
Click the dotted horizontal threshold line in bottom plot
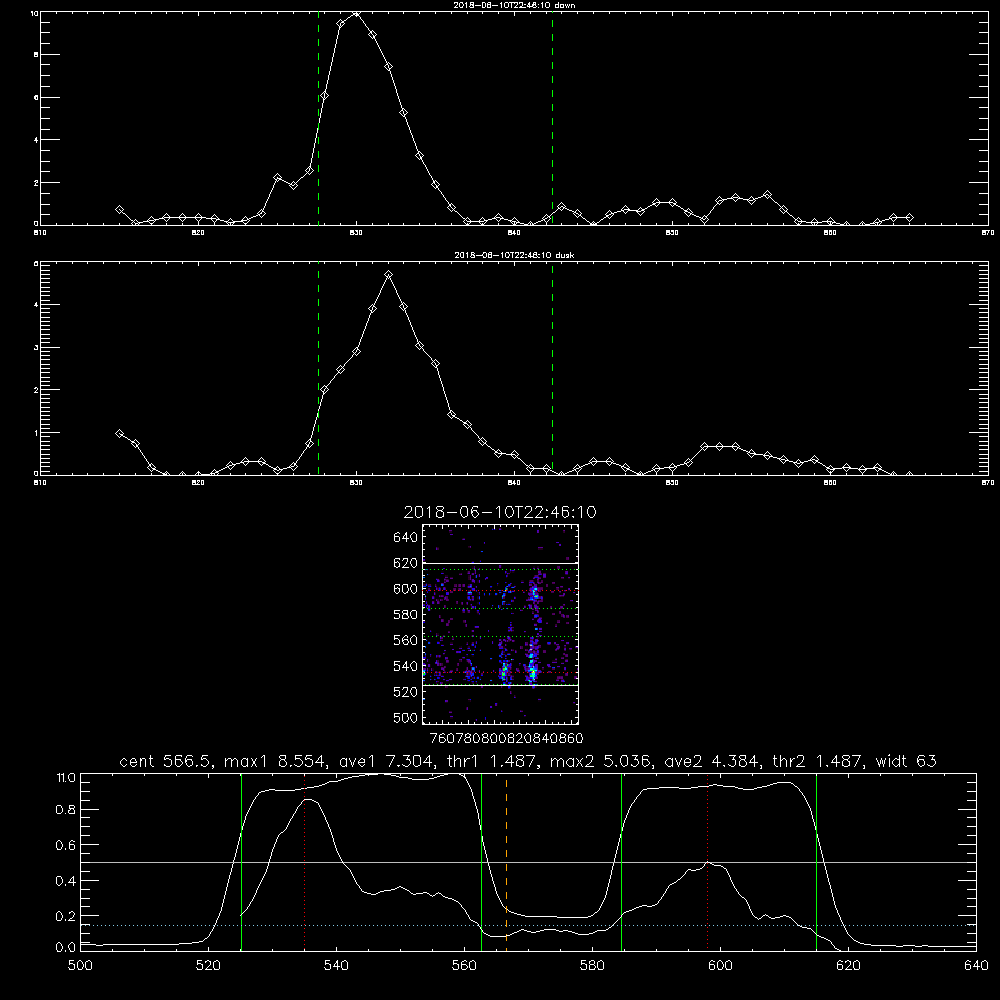(528, 925)
